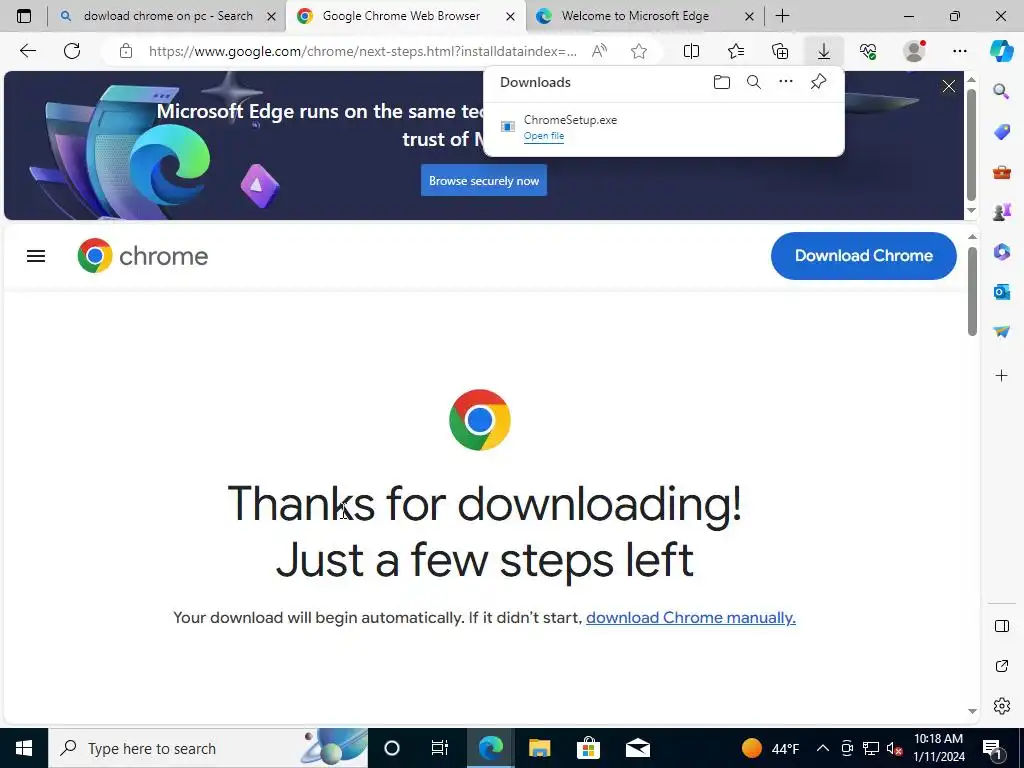Open the sidebar Games chess icon
This screenshot has height=768, width=1024.
click(1001, 212)
